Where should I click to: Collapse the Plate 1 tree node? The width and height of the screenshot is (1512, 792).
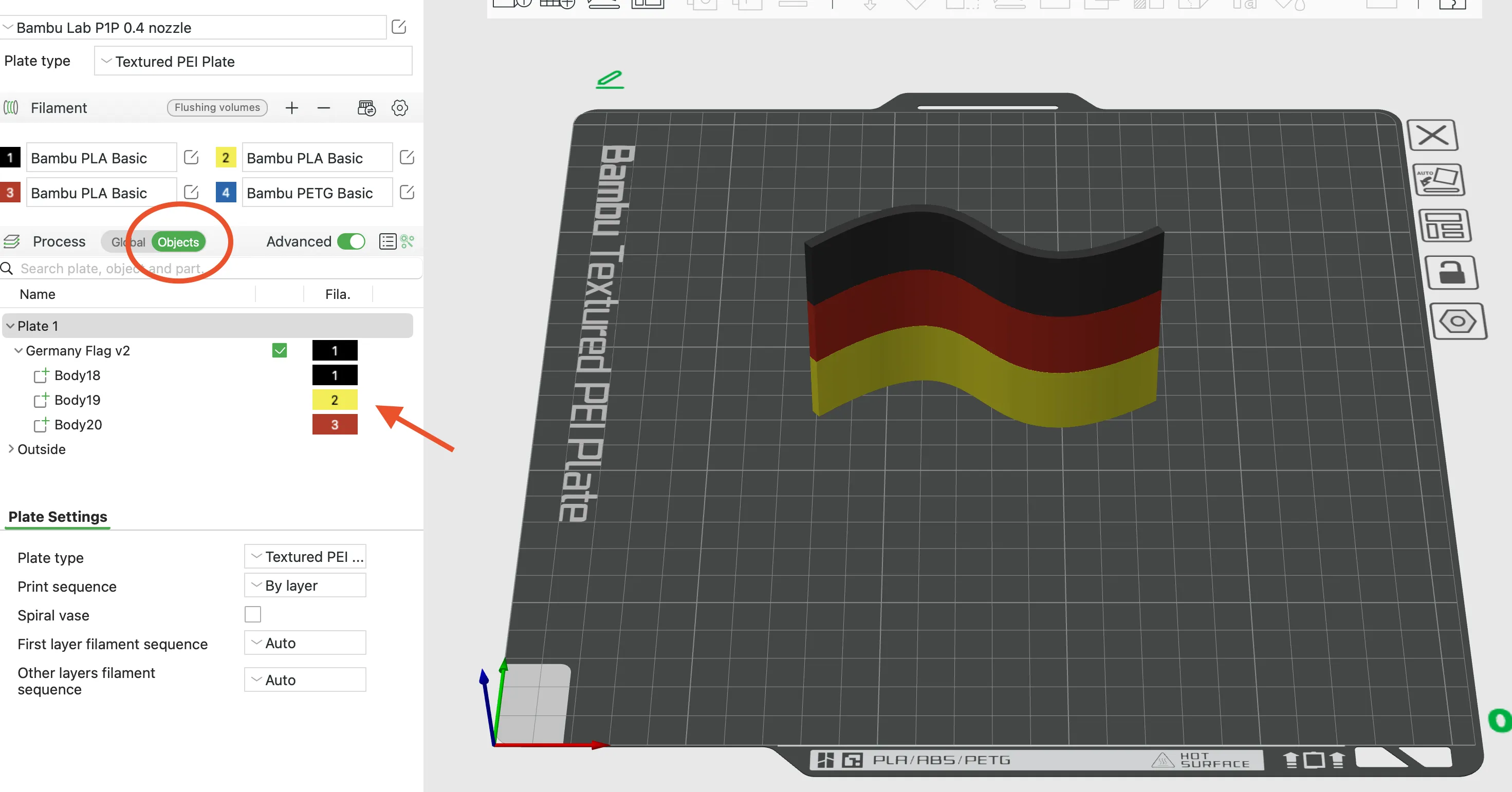10,326
